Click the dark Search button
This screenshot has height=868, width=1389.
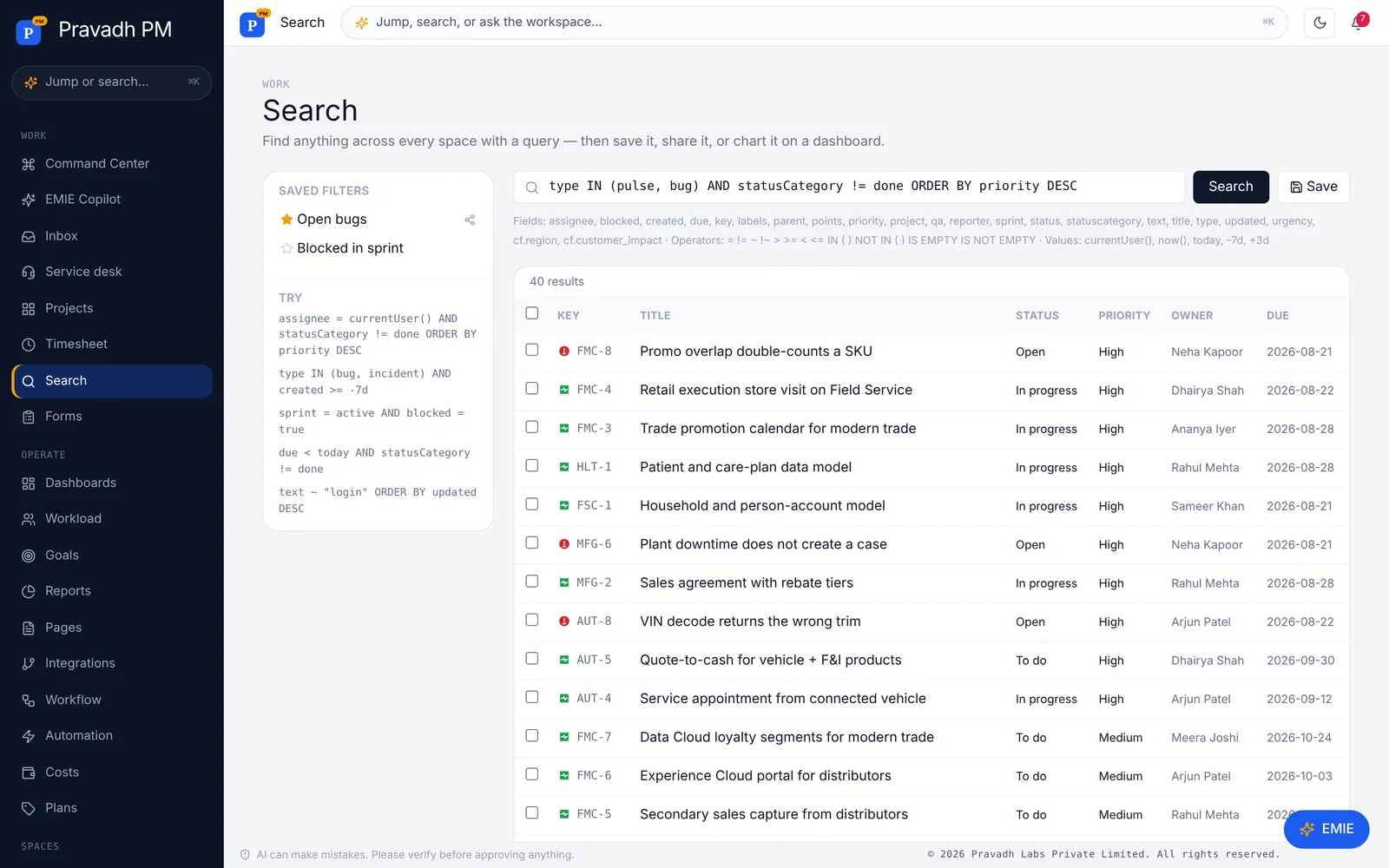tap(1231, 187)
